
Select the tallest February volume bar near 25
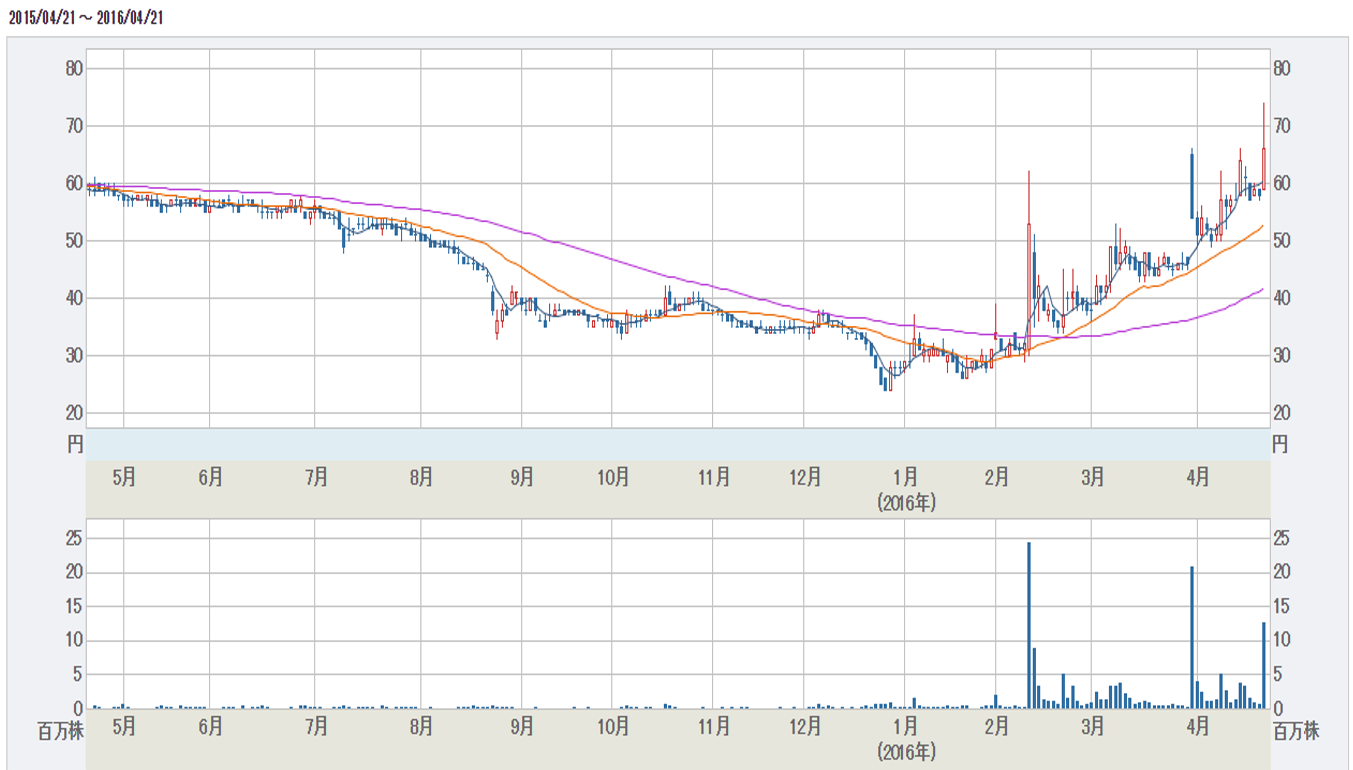coord(1029,625)
